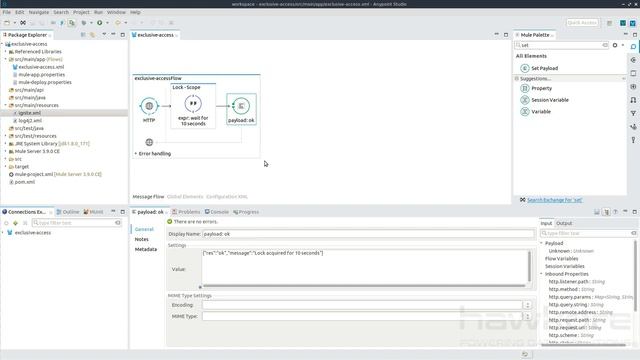Screen dimensions: 640x360
Task: Click the Variable palette icon in Suggestions
Action: pyautogui.click(x=525, y=111)
